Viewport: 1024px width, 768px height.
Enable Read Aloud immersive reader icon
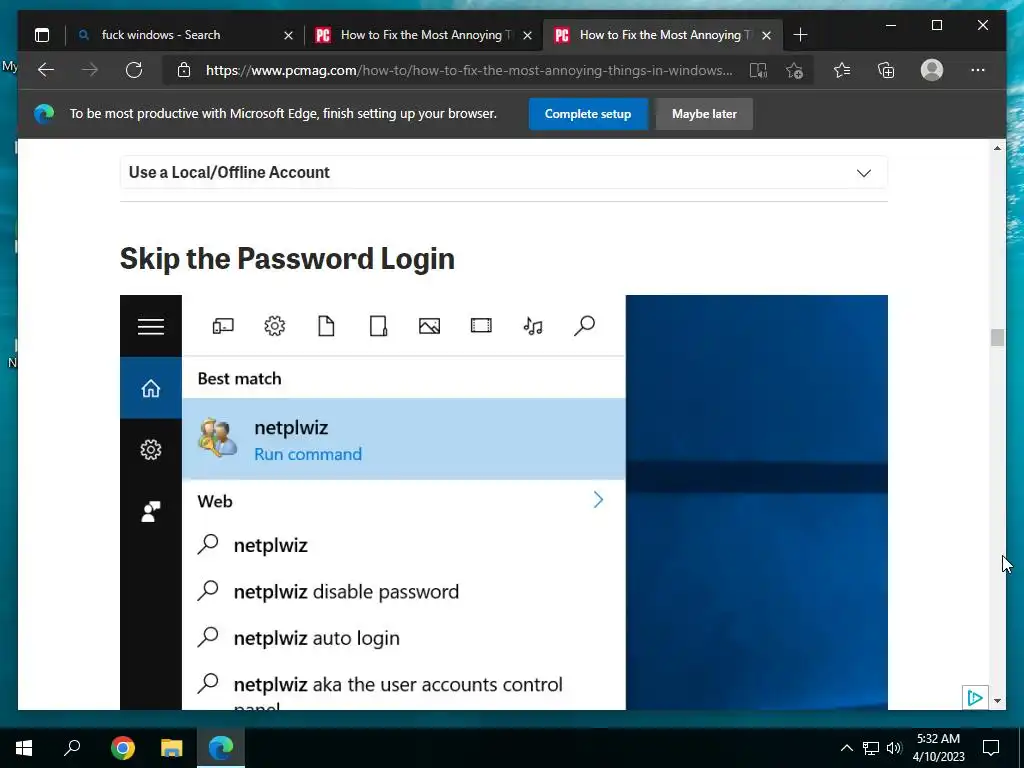758,70
